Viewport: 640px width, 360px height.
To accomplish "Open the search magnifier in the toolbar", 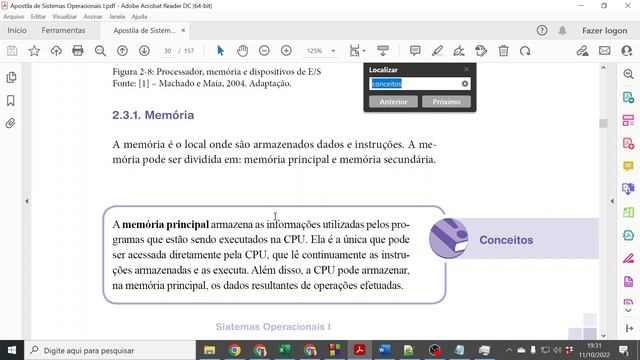I will pyautogui.click(x=100, y=51).
